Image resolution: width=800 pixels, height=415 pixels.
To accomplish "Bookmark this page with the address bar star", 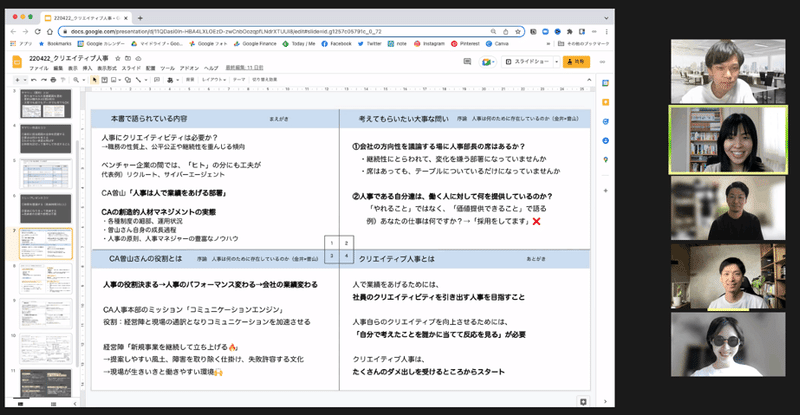I will 517,32.
